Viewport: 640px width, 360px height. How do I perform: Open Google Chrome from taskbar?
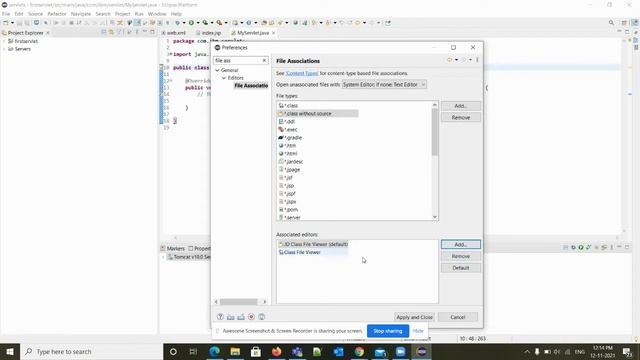[359, 351]
